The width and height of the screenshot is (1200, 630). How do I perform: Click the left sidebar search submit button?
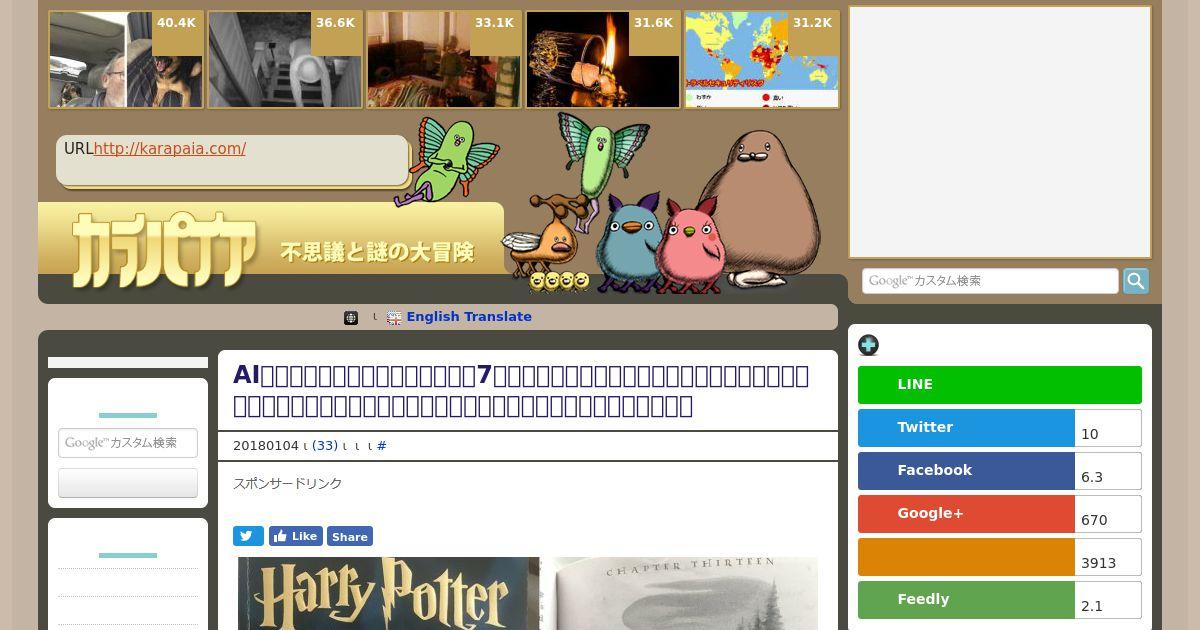tap(128, 483)
